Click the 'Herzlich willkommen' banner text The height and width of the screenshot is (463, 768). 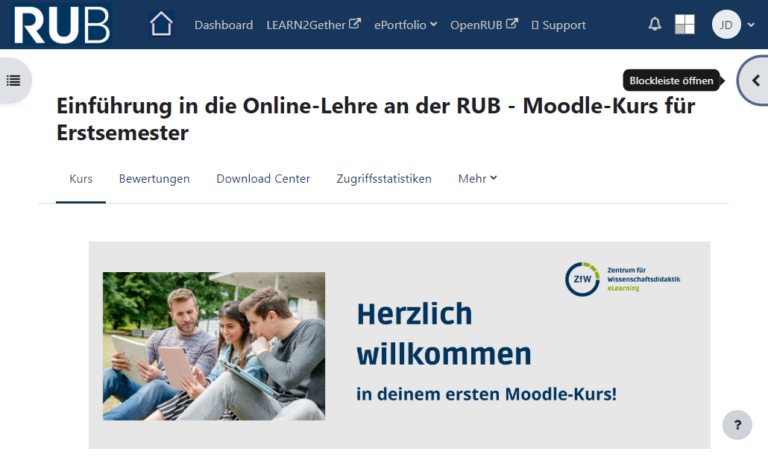[444, 334]
